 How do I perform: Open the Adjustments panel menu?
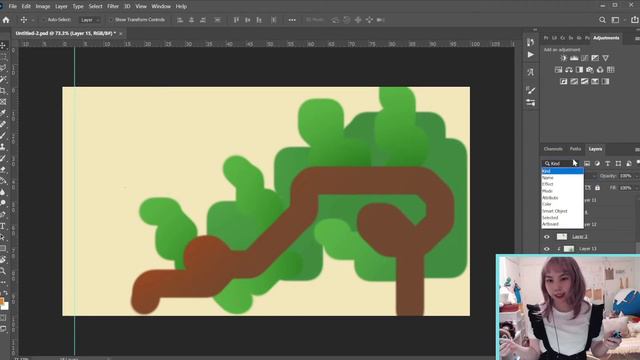click(637, 38)
